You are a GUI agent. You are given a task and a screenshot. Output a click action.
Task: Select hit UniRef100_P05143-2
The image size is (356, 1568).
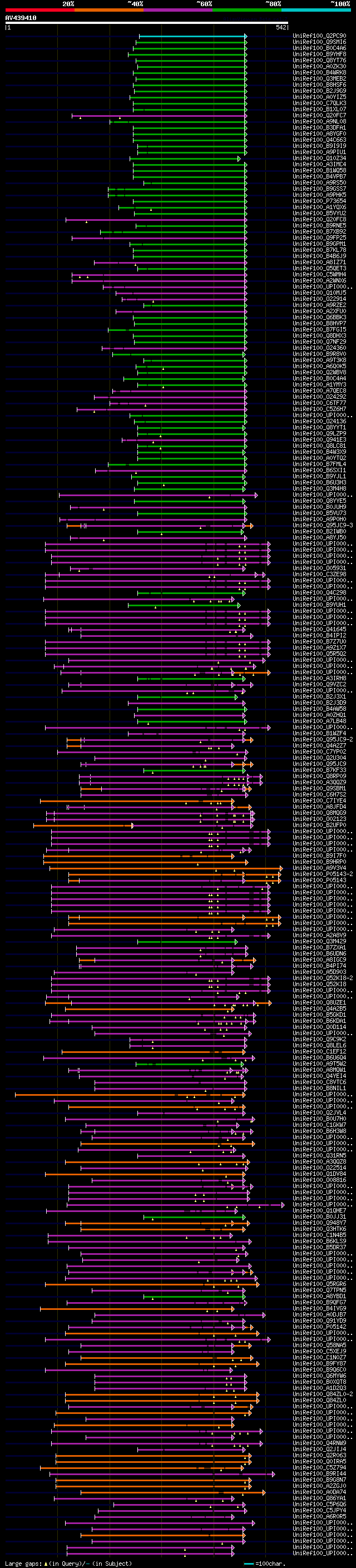(x=323, y=875)
